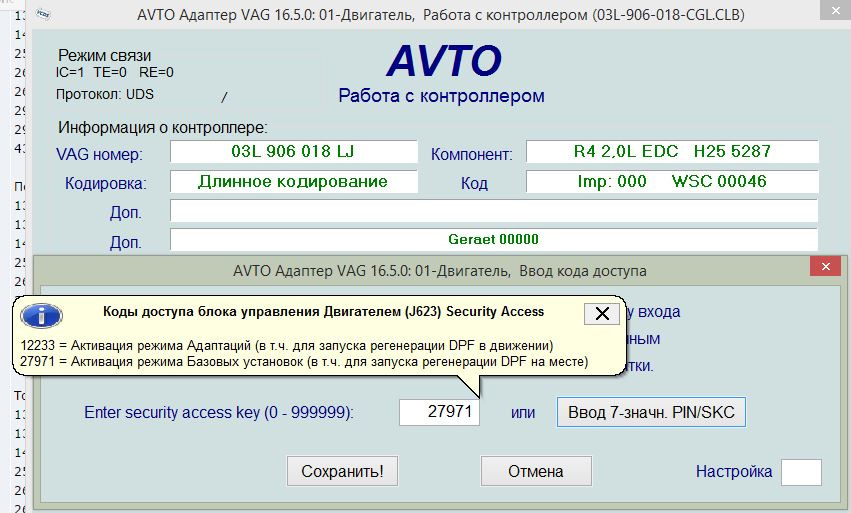Close the 'Ввод кода доступа' dialog

825,266
